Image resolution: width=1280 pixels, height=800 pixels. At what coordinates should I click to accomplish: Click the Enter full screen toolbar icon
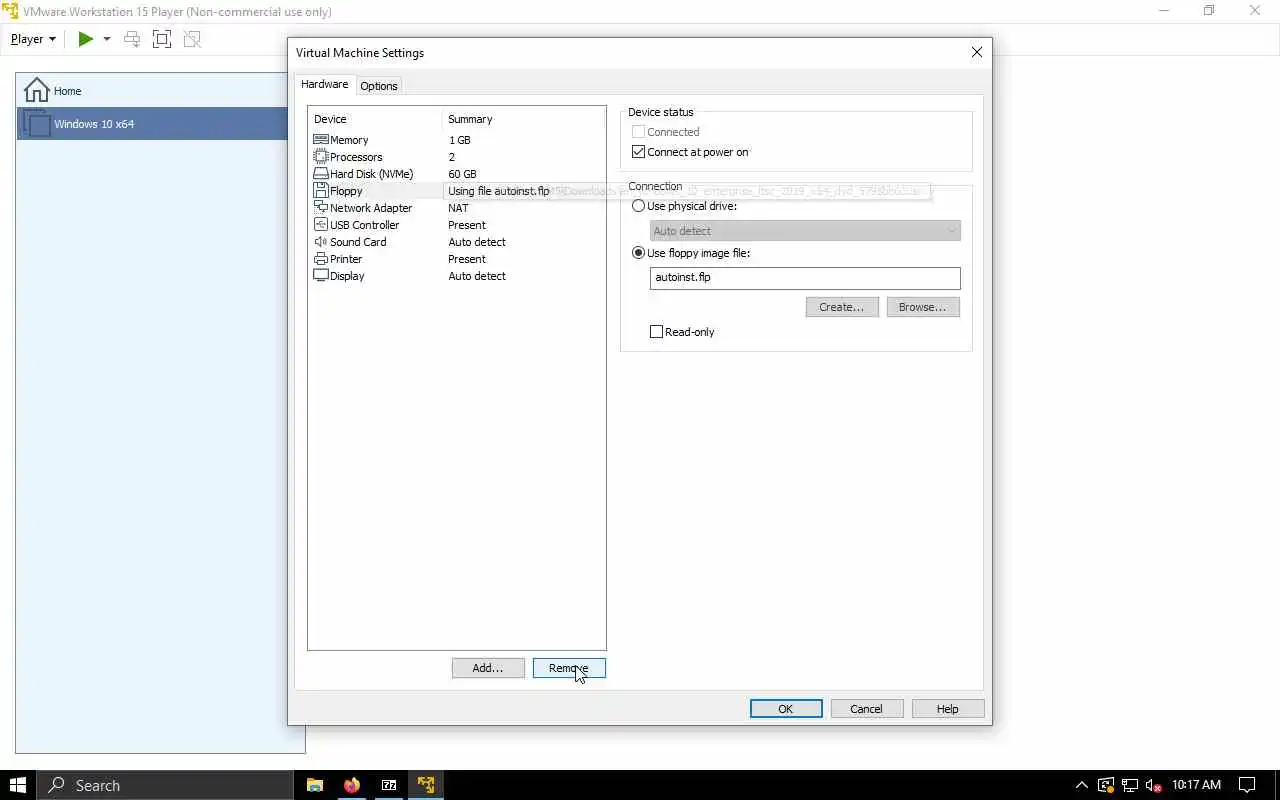pos(162,39)
